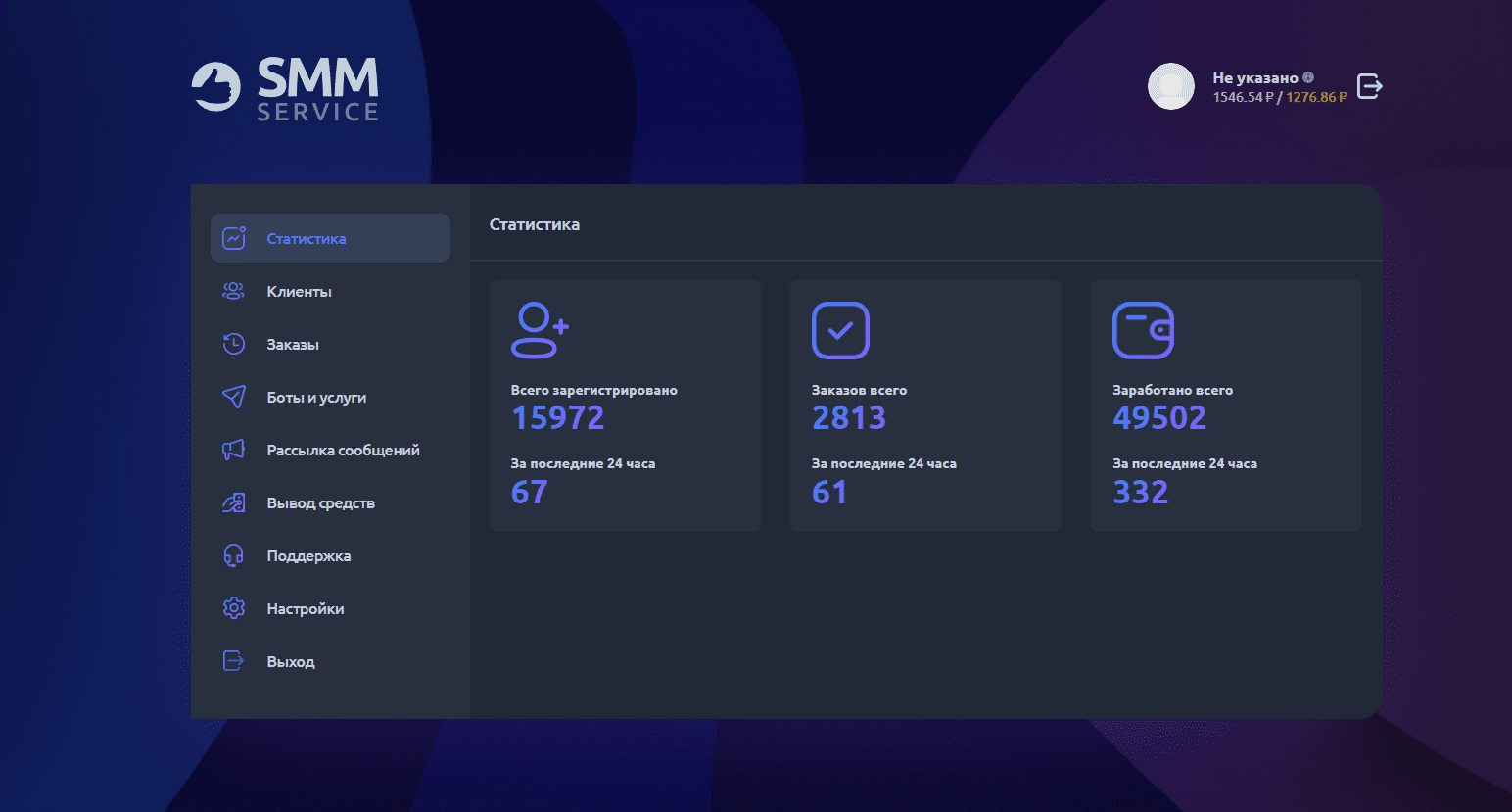Click the SMM SERVICE wordmark text
1512x812 pixels.
pyautogui.click(x=318, y=89)
